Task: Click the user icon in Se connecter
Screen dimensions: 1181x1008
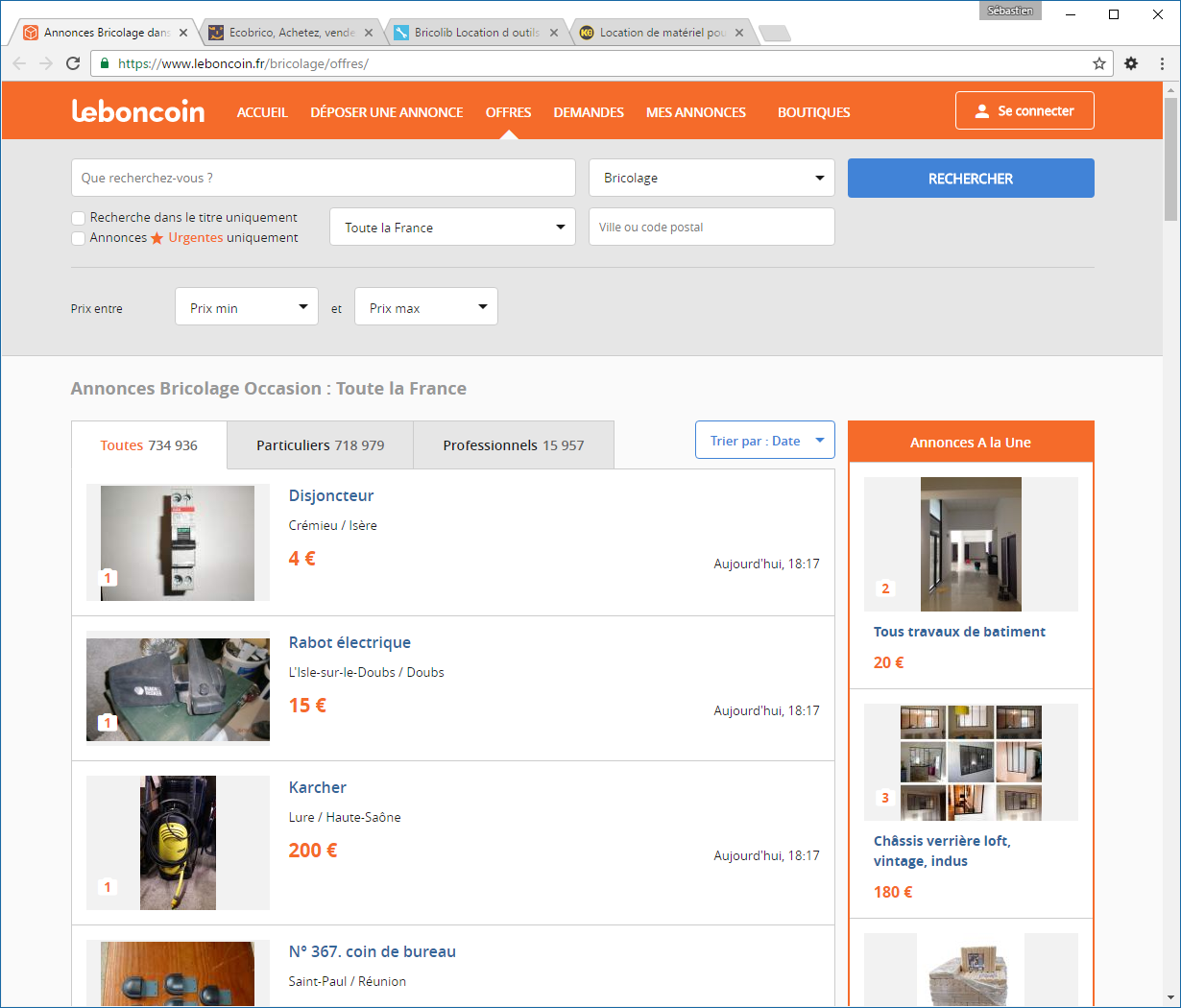Action: pyautogui.click(x=981, y=111)
